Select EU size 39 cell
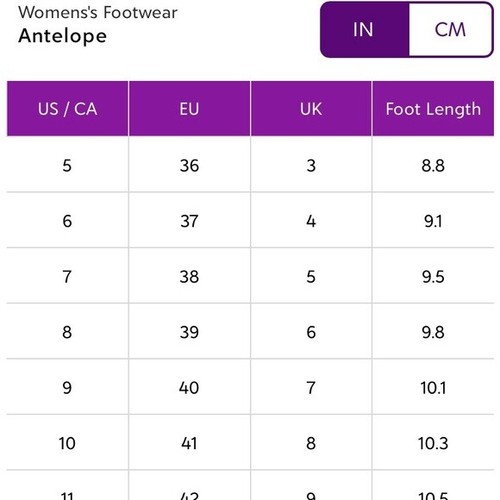The width and height of the screenshot is (500, 500). (x=189, y=332)
